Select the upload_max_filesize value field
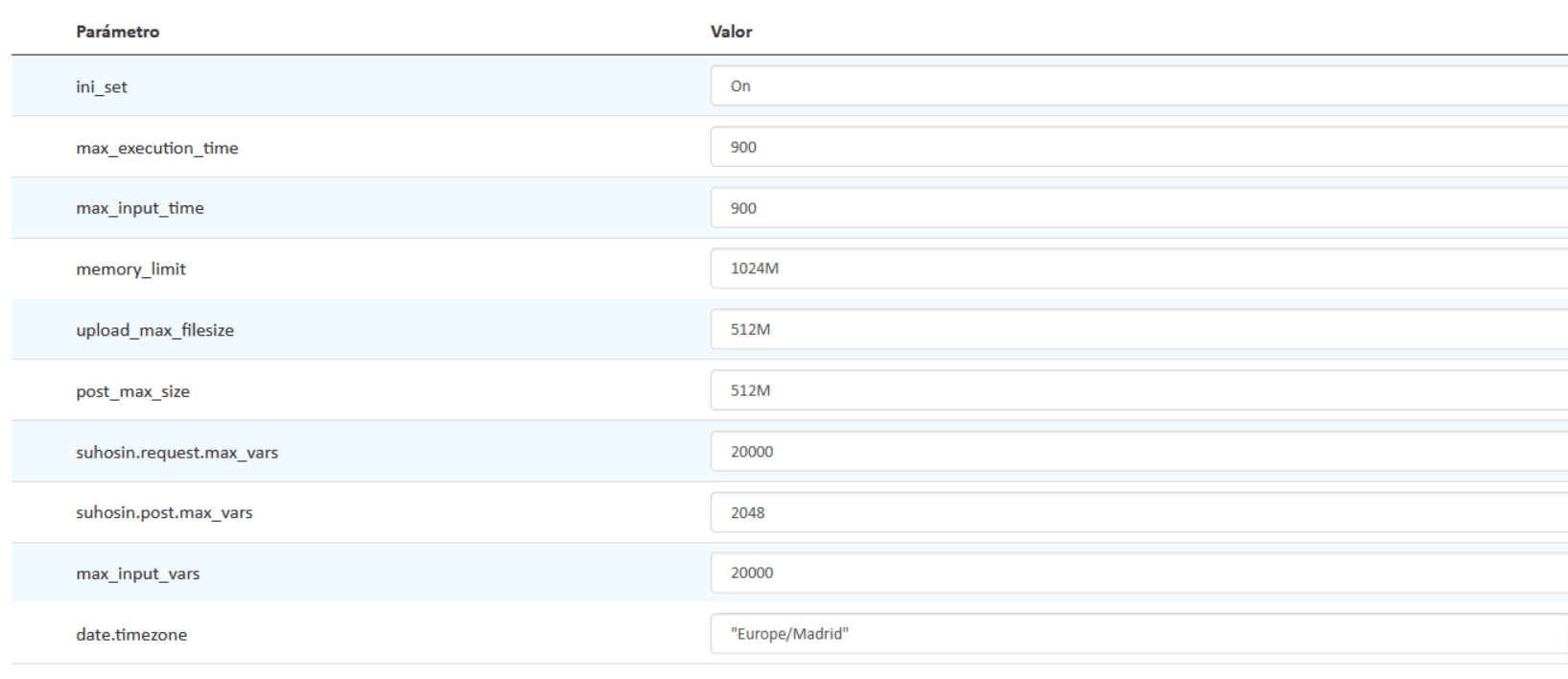This screenshot has width=1568, height=679. tap(1139, 330)
